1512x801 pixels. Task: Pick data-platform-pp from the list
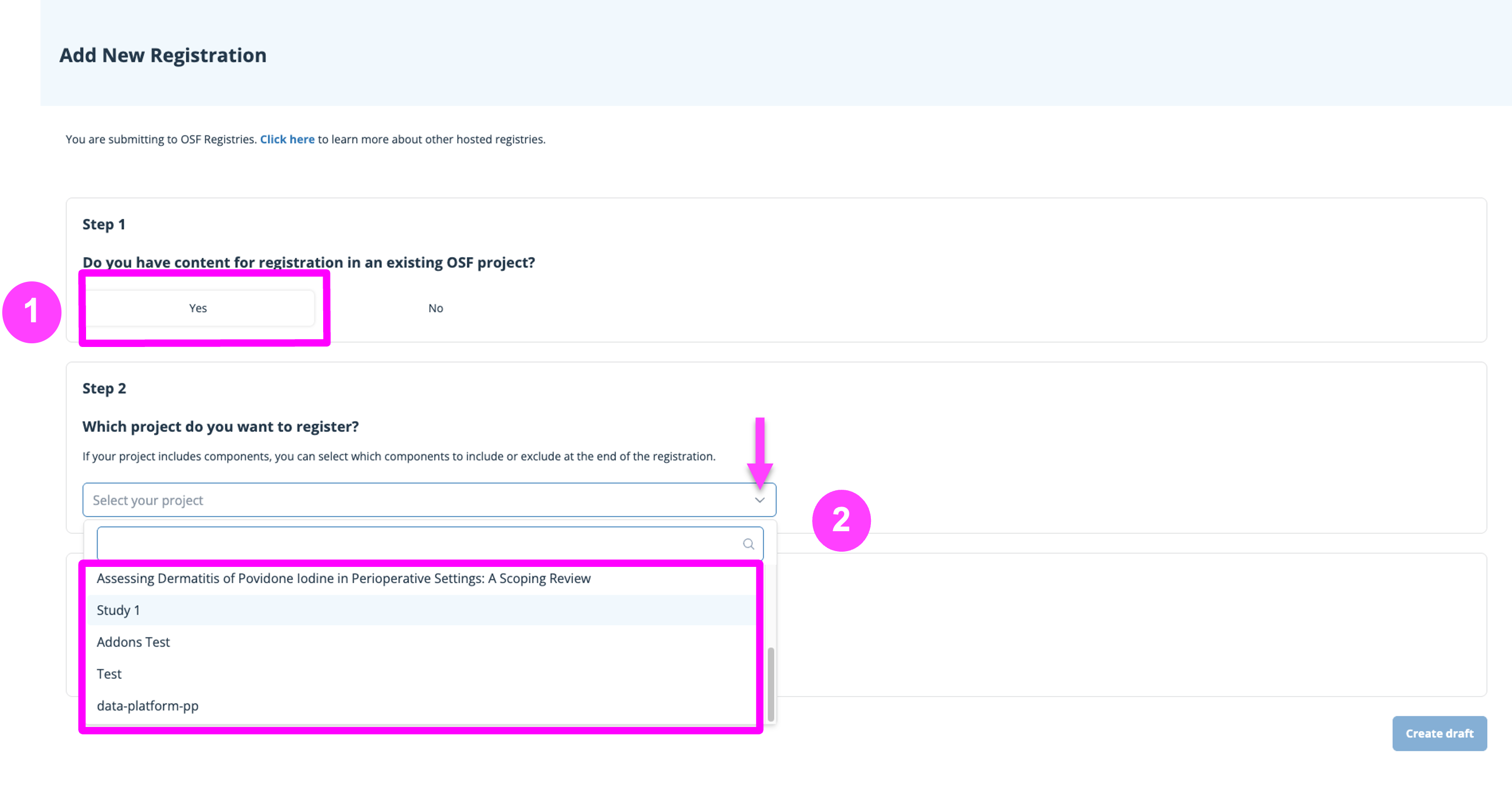tap(148, 705)
